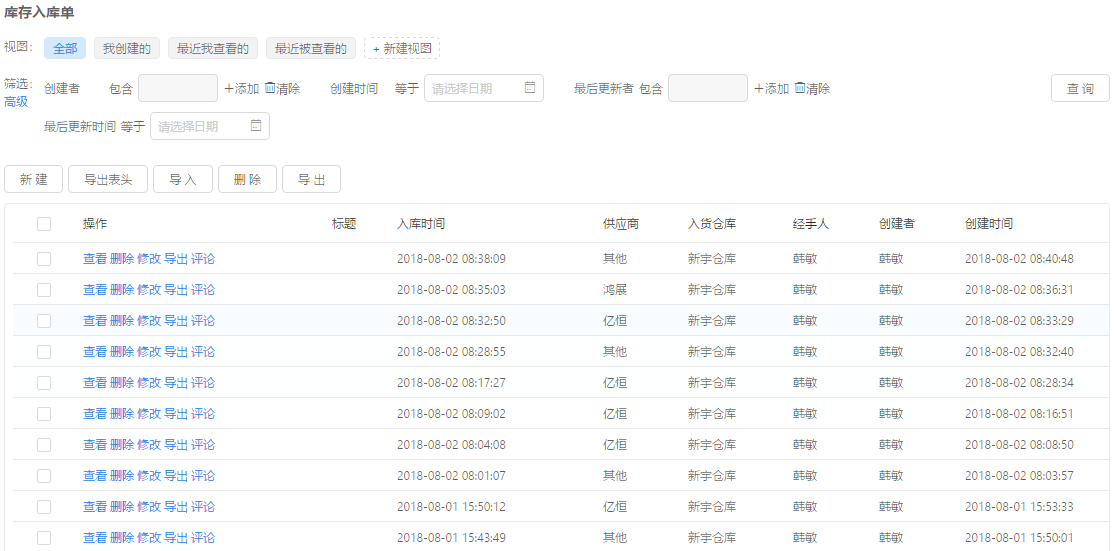Select the 最近我查看的 view tab
Viewport: 1117px width, 551px height.
[213, 48]
